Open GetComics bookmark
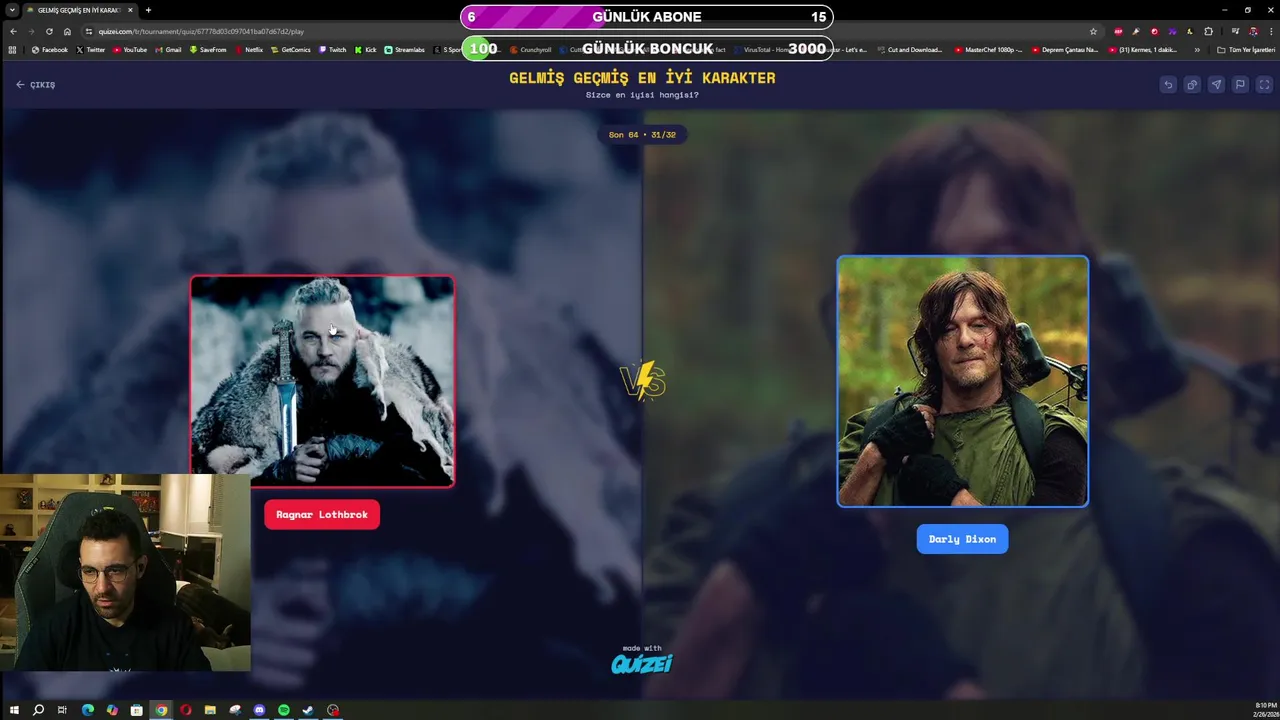The width and height of the screenshot is (1280, 720). coord(291,50)
